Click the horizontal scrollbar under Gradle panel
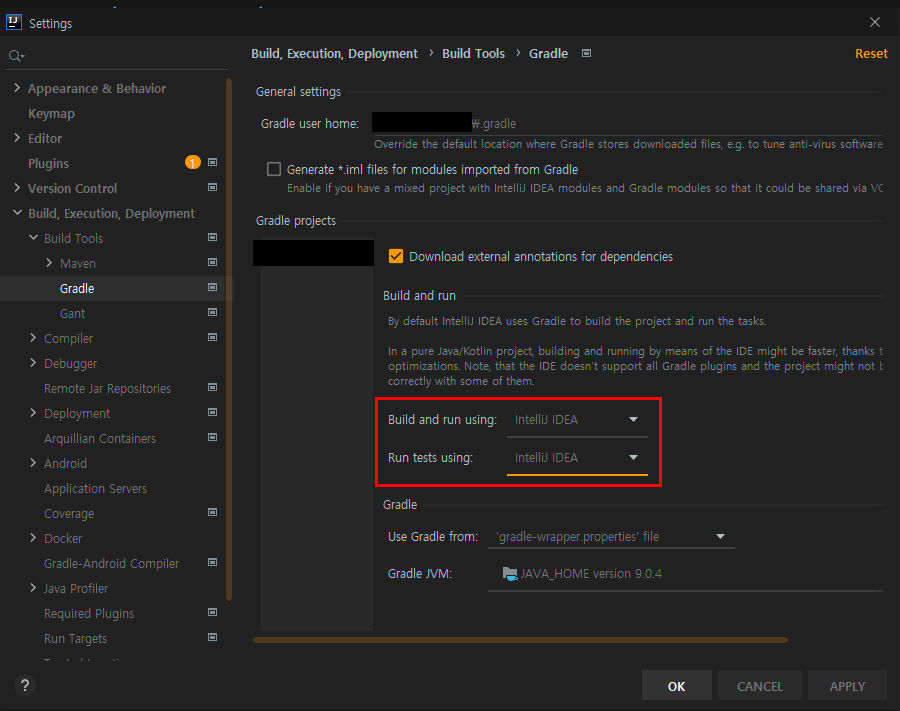900x711 pixels. click(520, 639)
